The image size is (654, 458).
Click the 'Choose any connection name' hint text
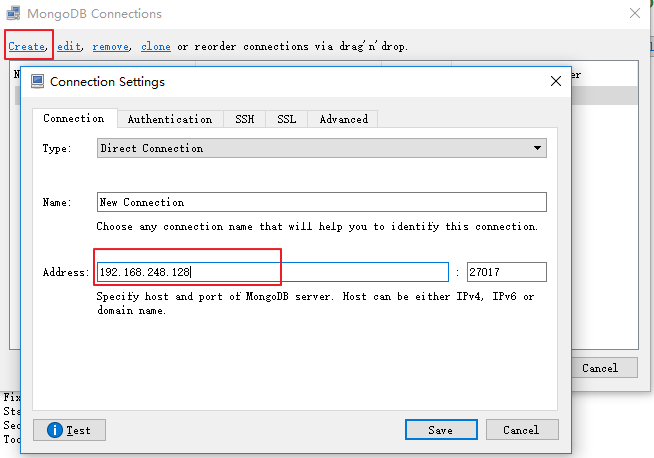317,226
